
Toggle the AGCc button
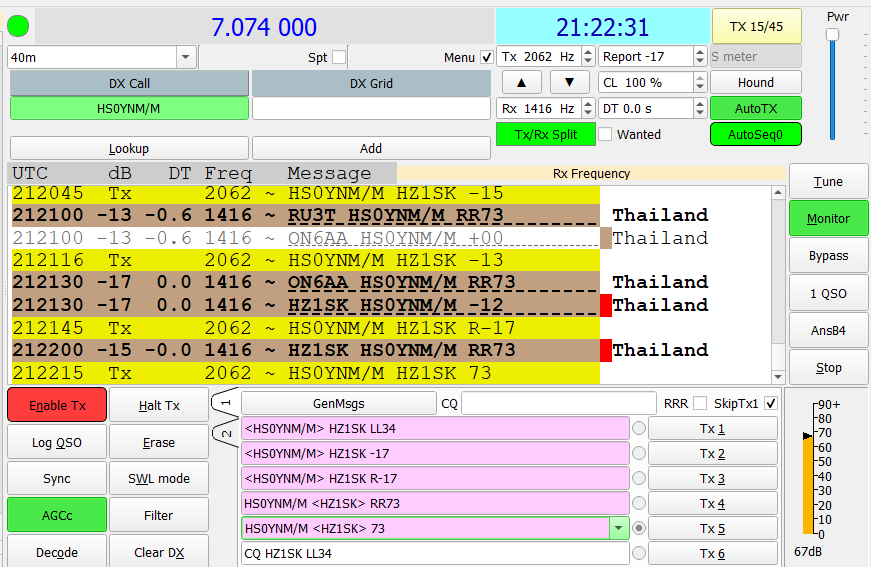(x=57, y=515)
